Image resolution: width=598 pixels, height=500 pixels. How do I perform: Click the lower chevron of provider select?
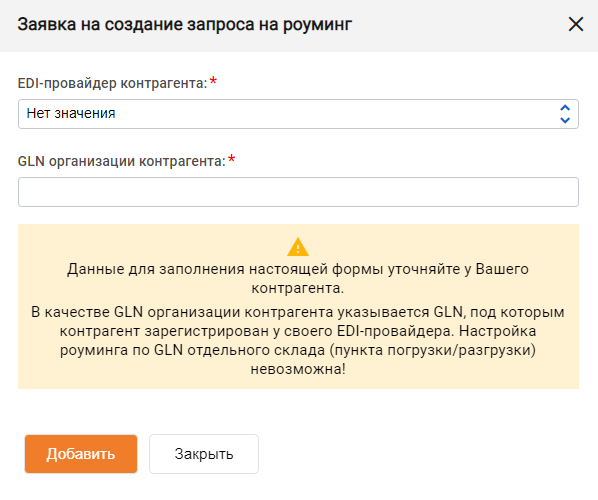coord(565,120)
